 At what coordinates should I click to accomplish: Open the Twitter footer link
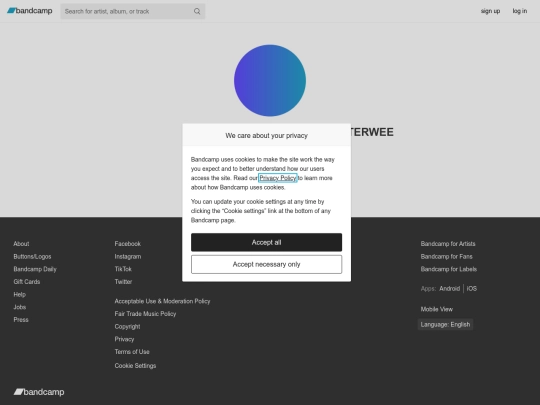point(123,282)
